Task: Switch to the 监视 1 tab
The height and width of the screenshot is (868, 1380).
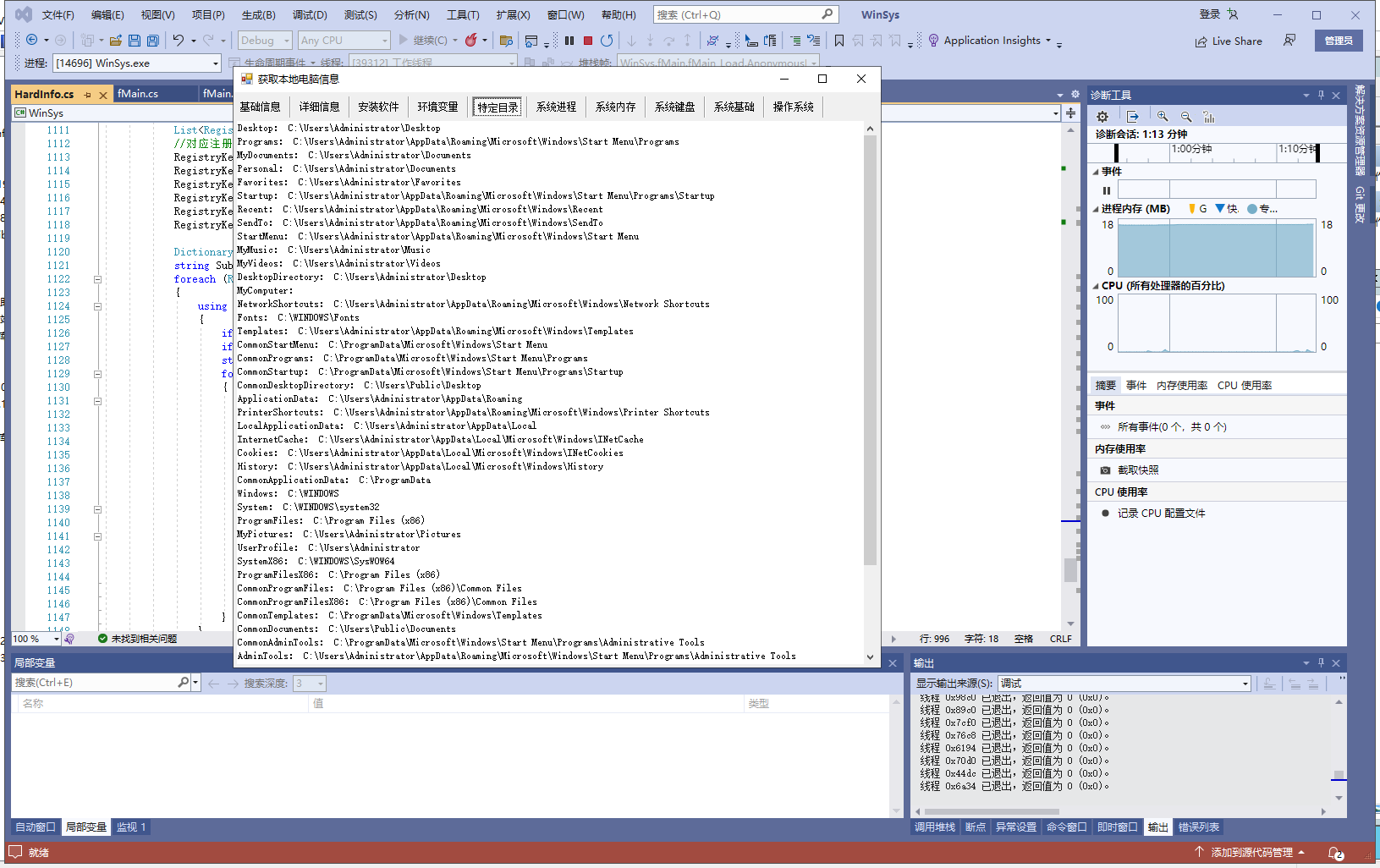Action: (131, 827)
